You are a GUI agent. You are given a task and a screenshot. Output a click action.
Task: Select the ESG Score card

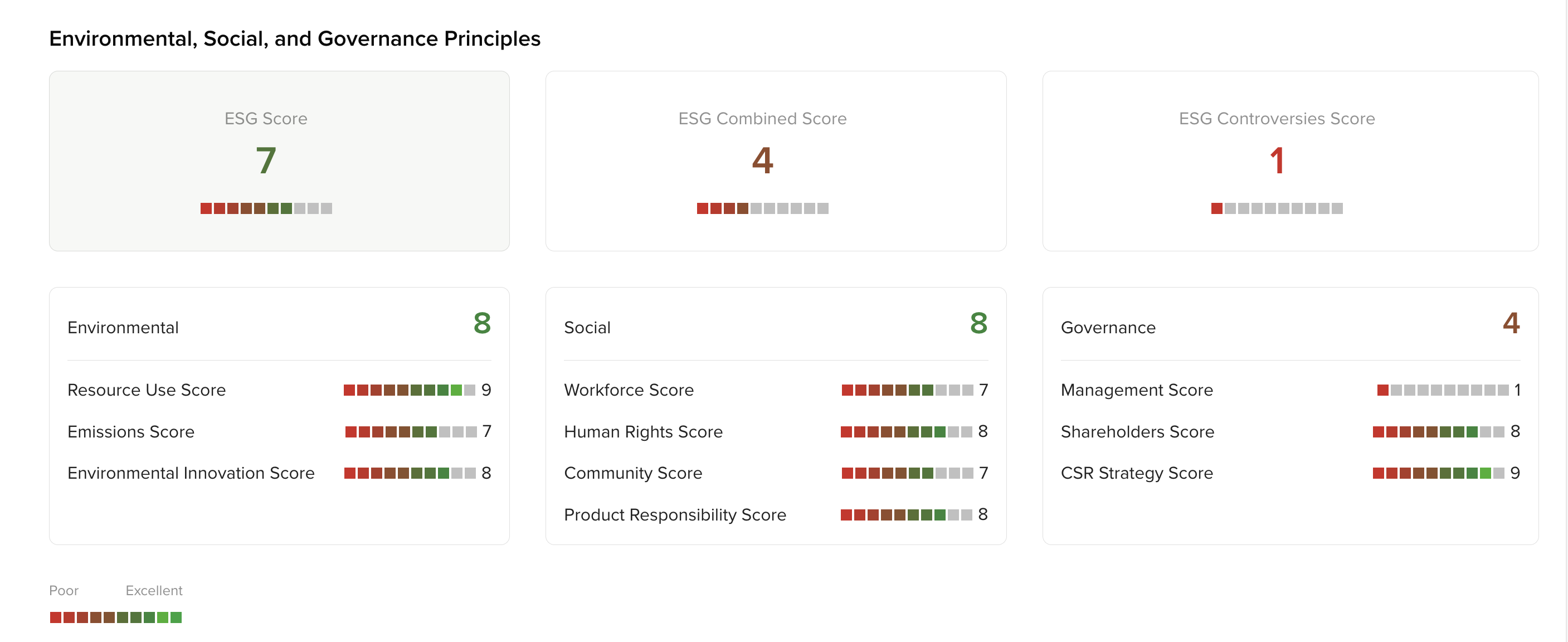click(279, 160)
